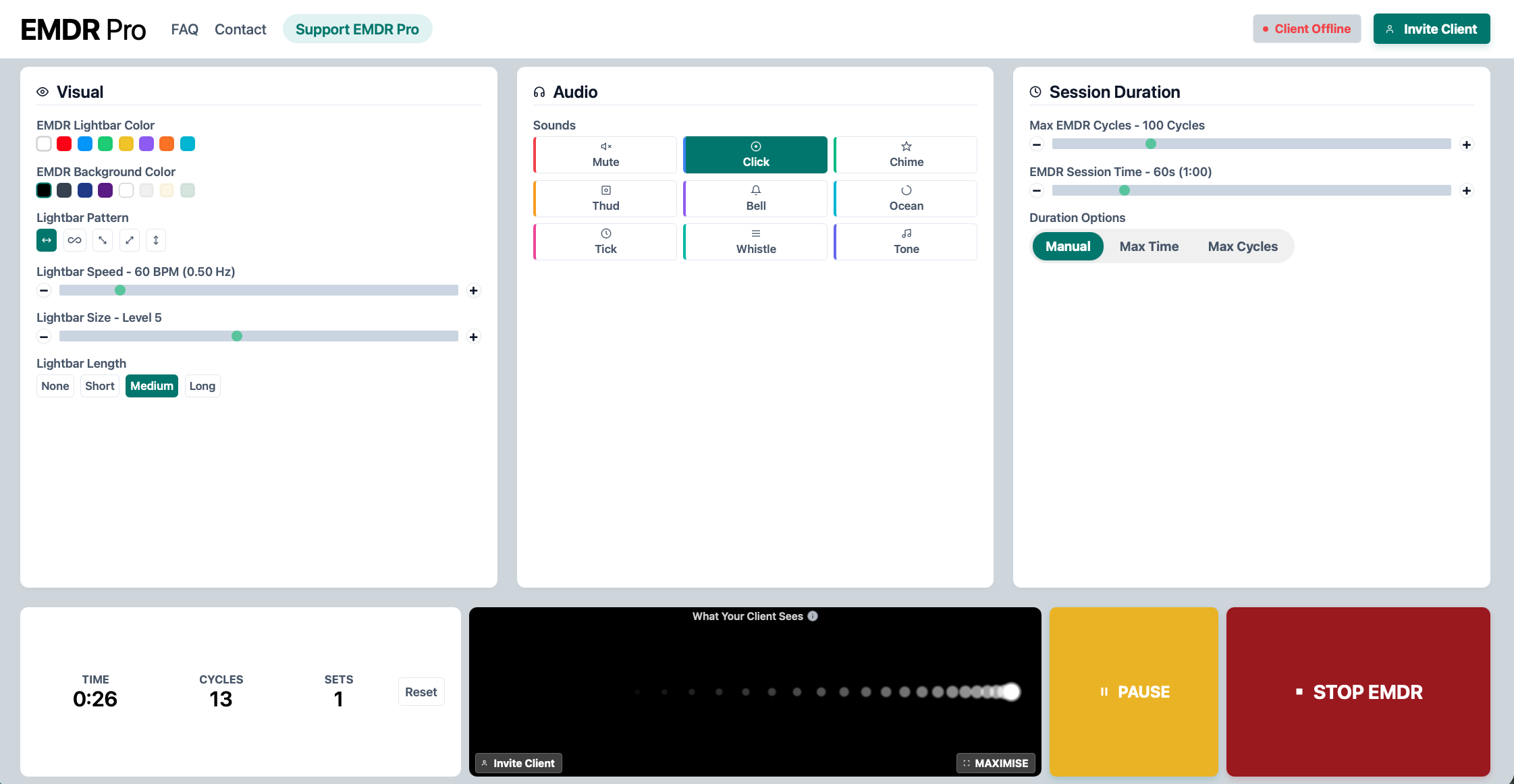Viewport: 1514px width, 784px height.
Task: Click the Lightbar Speed slider handle
Action: click(x=120, y=290)
